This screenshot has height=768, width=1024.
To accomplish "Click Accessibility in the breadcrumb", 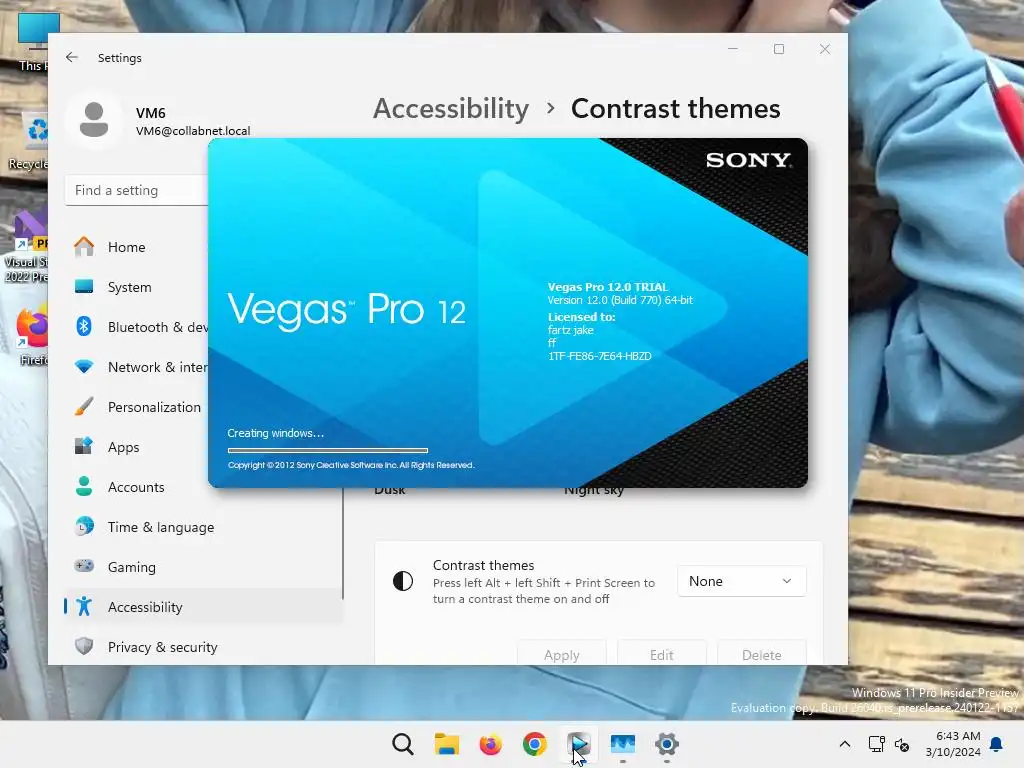I will 451,108.
